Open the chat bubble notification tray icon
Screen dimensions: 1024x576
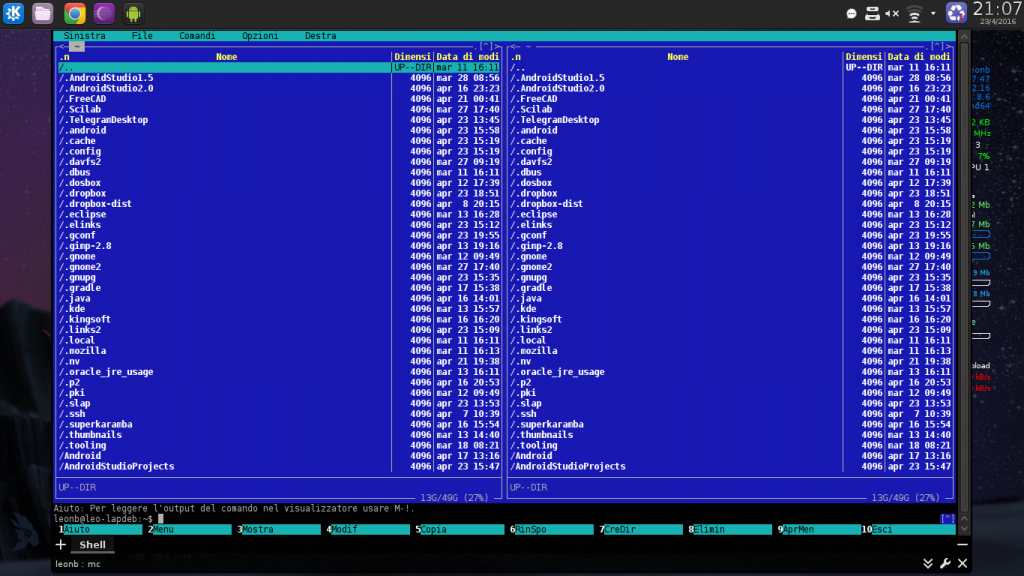851,13
